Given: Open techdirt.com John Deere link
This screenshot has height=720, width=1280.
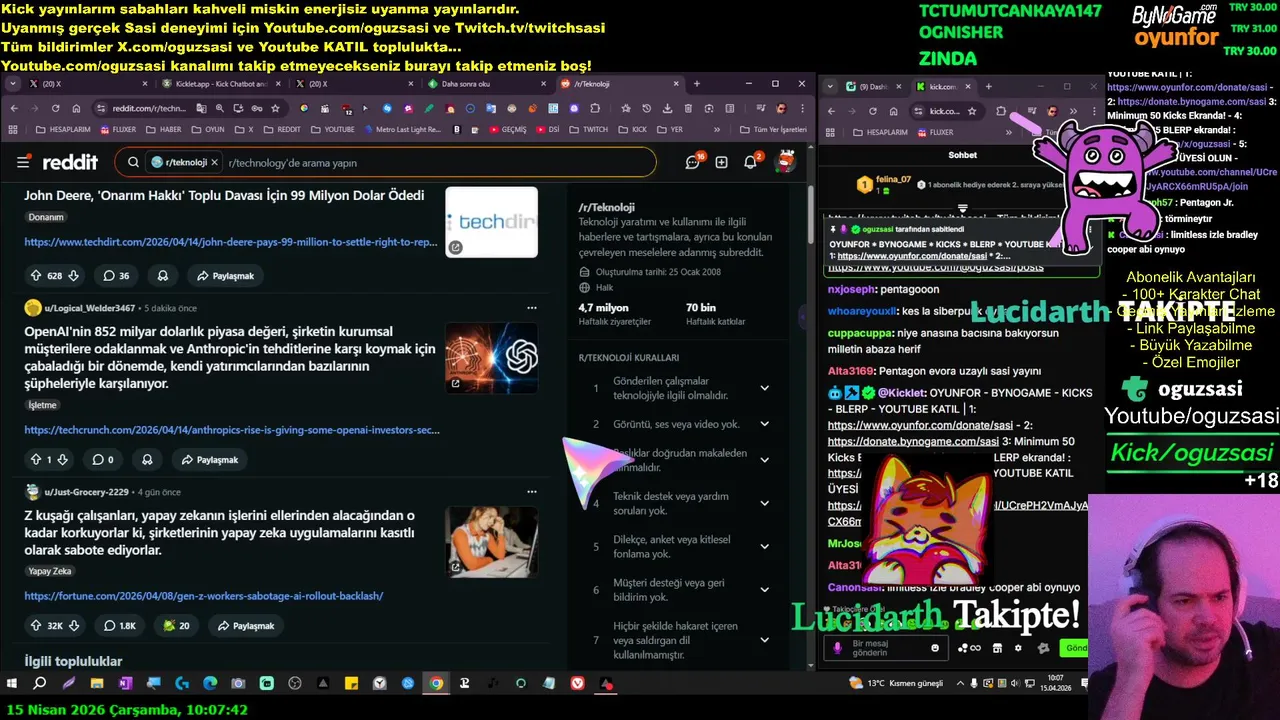Looking at the screenshot, I should [231, 242].
